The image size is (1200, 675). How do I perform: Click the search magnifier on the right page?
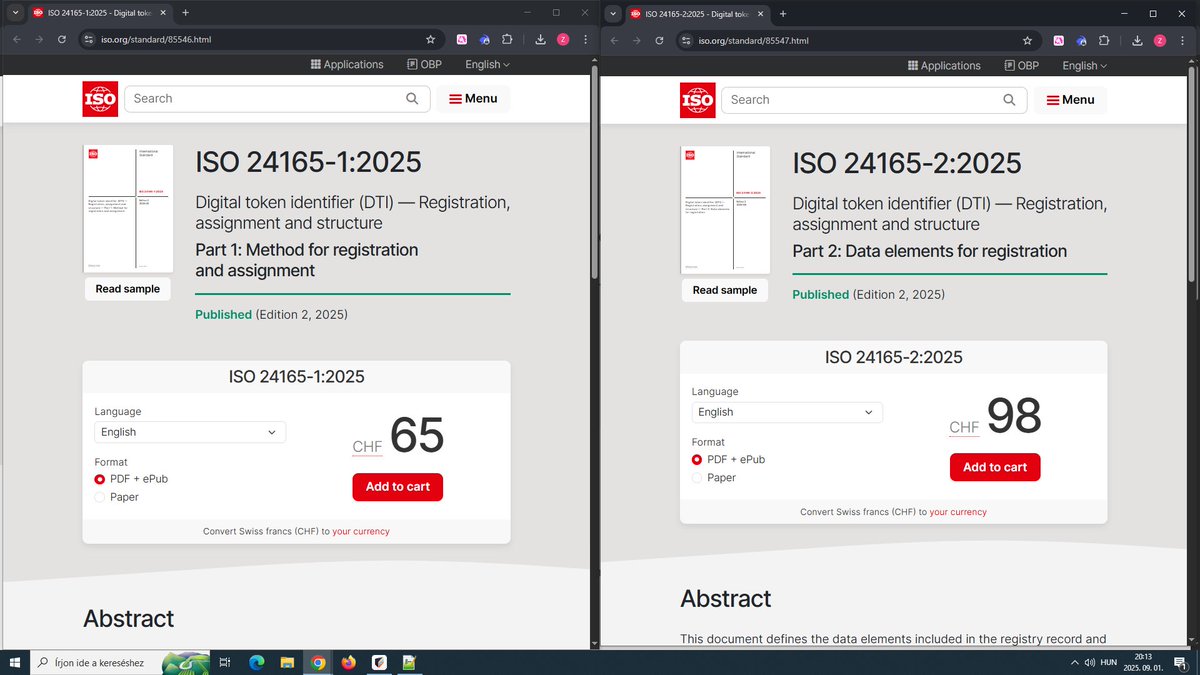click(x=1010, y=100)
